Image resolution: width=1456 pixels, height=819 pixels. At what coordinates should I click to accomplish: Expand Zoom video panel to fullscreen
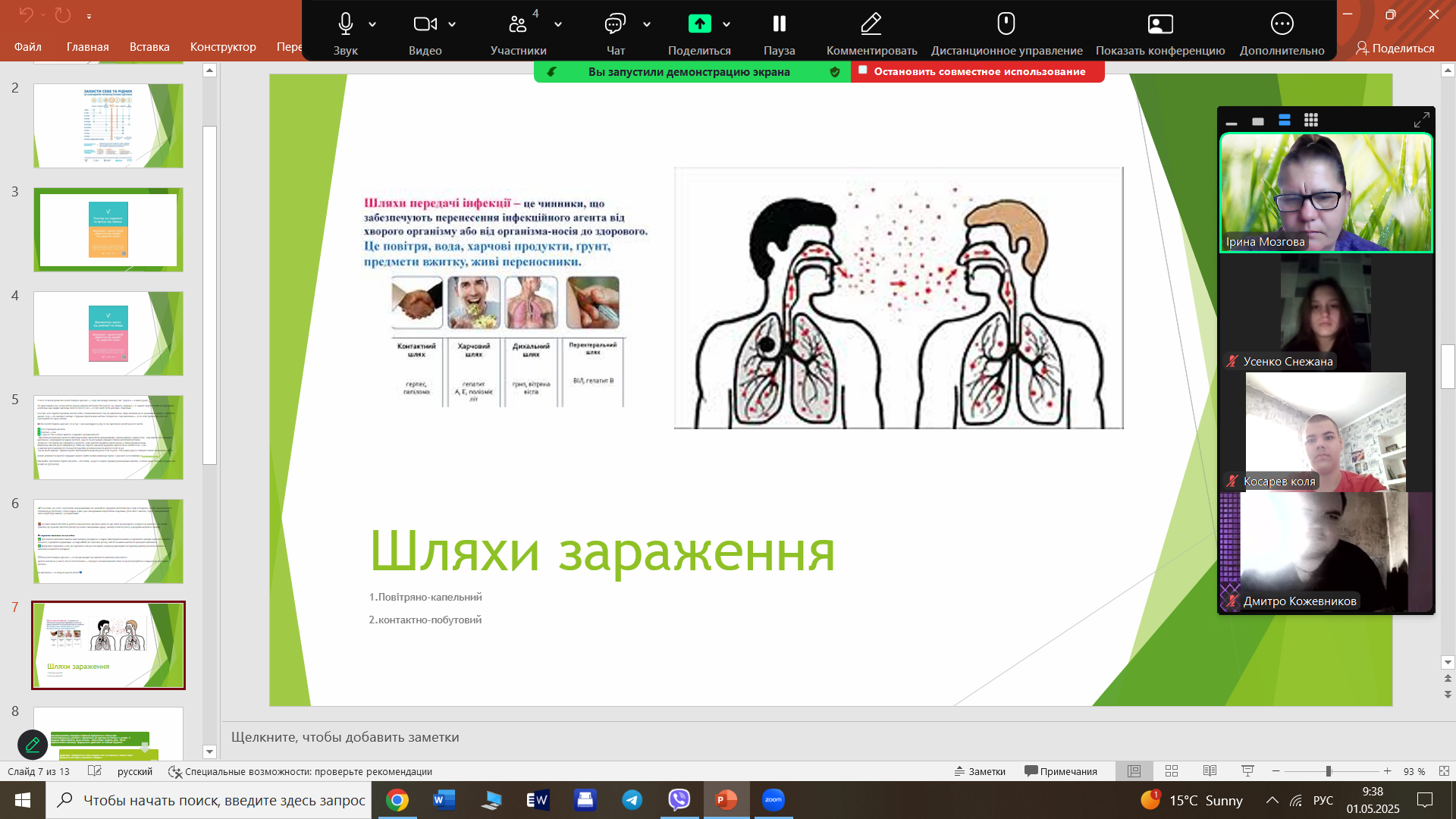pyautogui.click(x=1422, y=120)
